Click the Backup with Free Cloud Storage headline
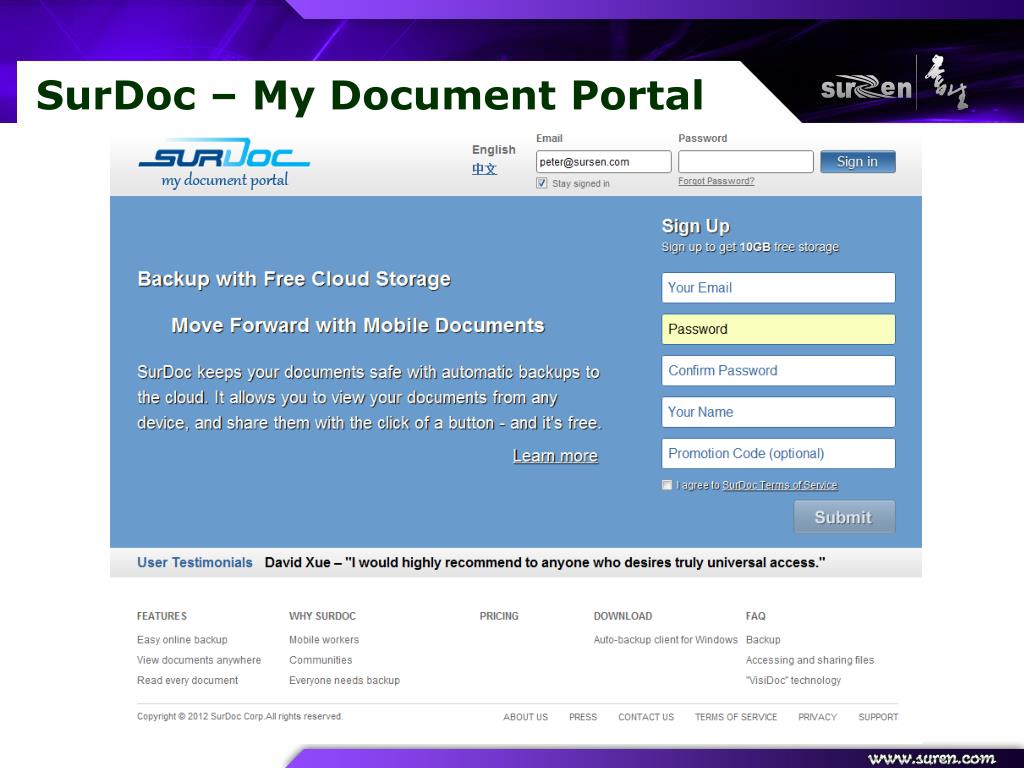The width and height of the screenshot is (1024, 768). click(294, 279)
